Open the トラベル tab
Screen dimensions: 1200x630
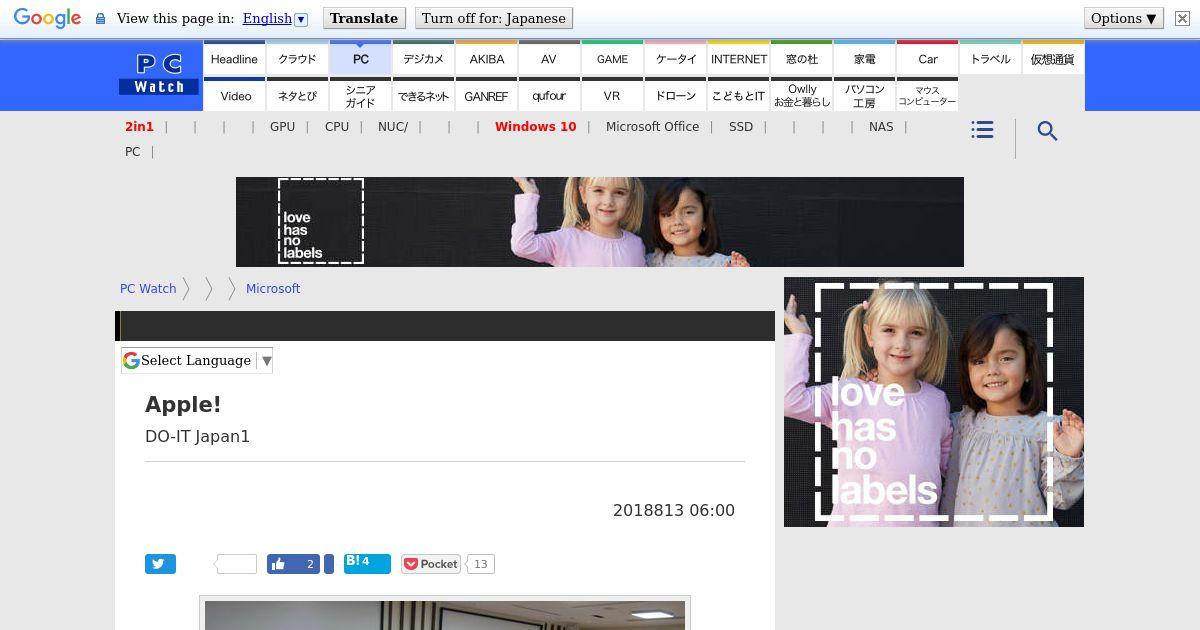tap(990, 59)
